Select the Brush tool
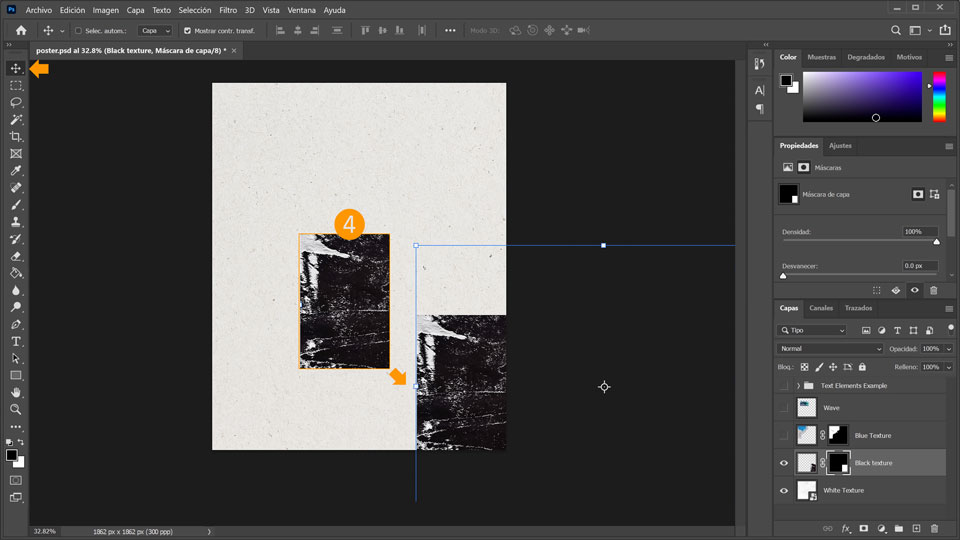 click(x=16, y=205)
